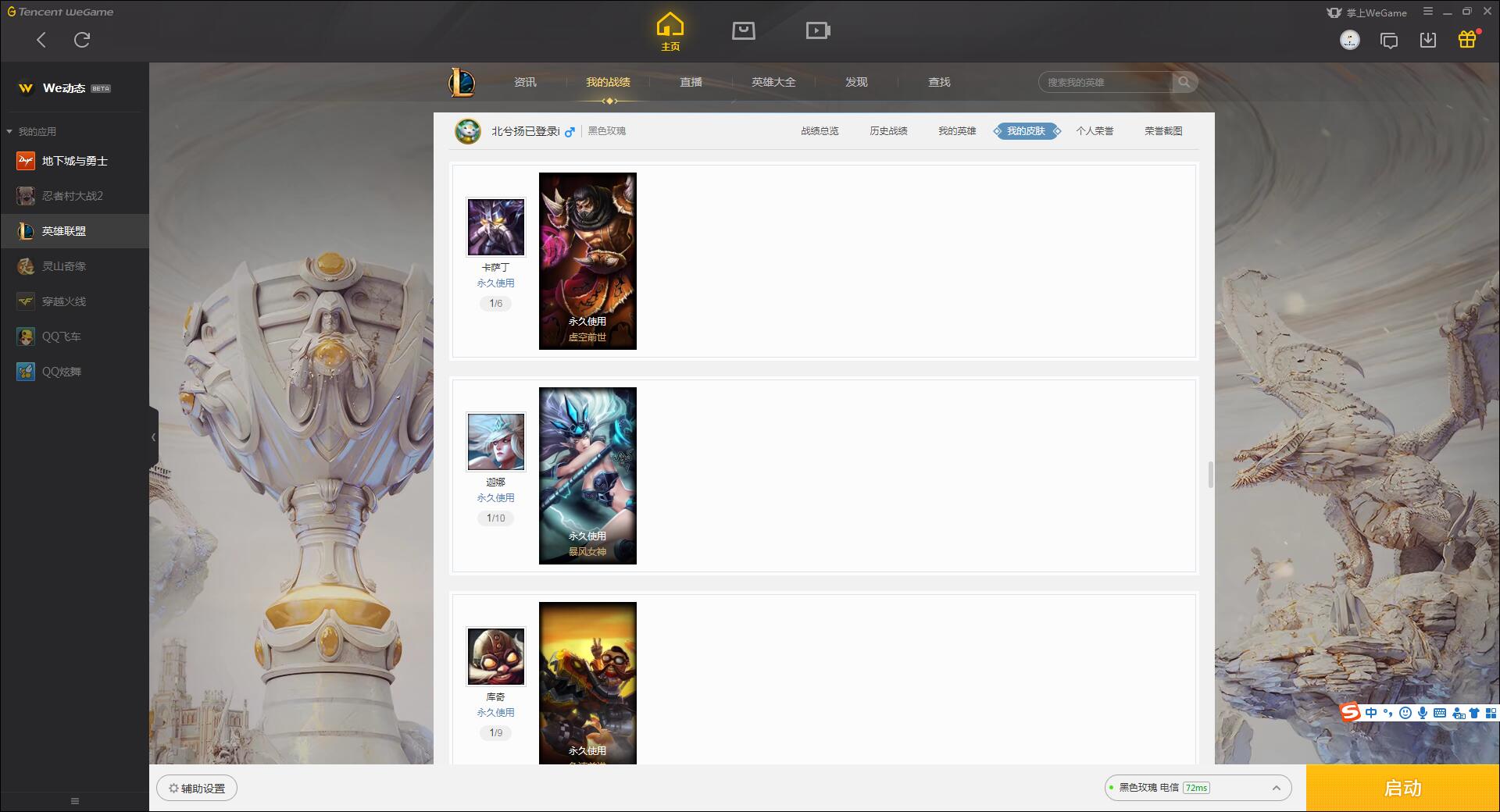Select 英雄联盟 in sidebar
This screenshot has width=1500, height=812.
pyautogui.click(x=74, y=231)
